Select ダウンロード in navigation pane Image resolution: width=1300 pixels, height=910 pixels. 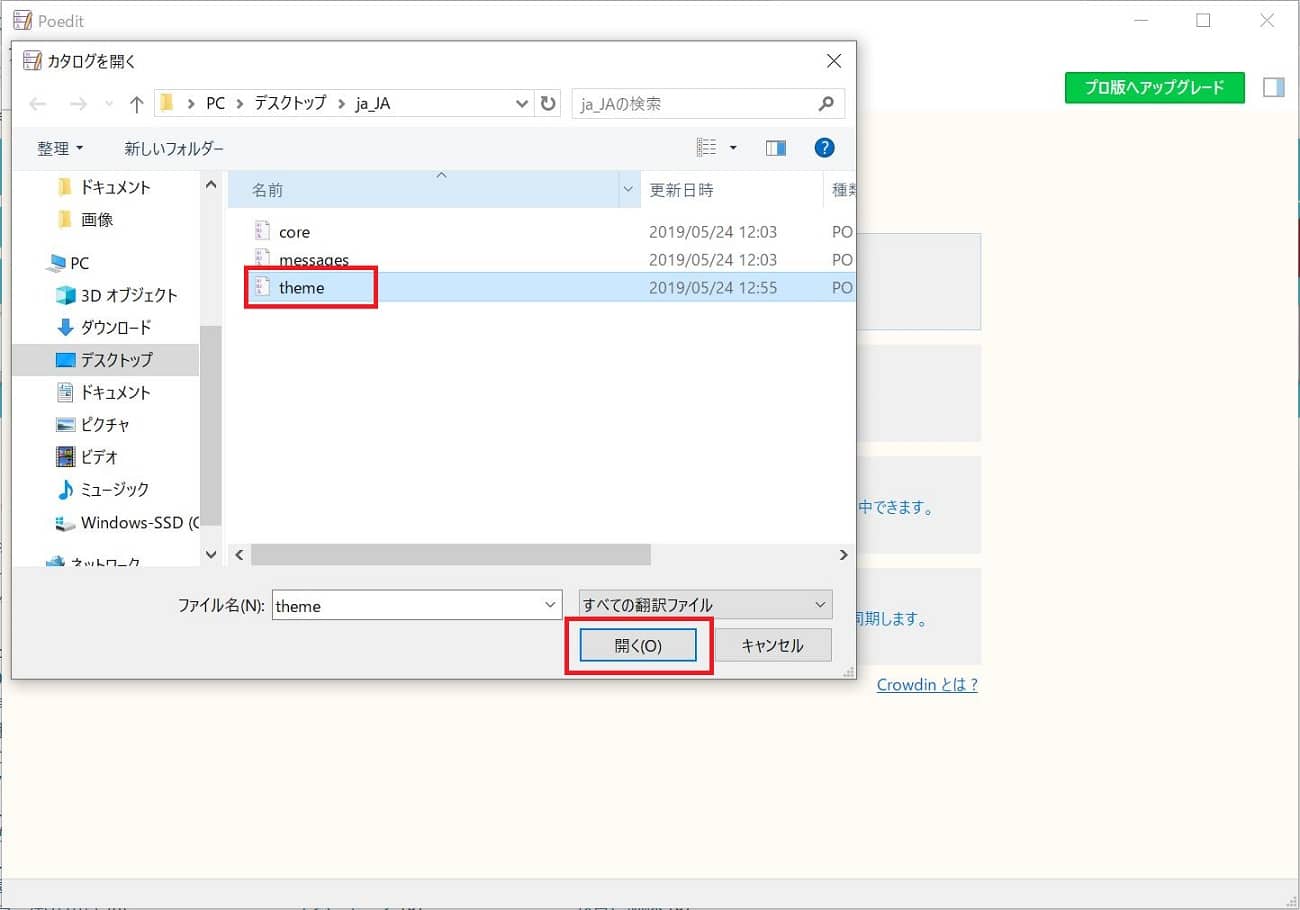pos(115,327)
